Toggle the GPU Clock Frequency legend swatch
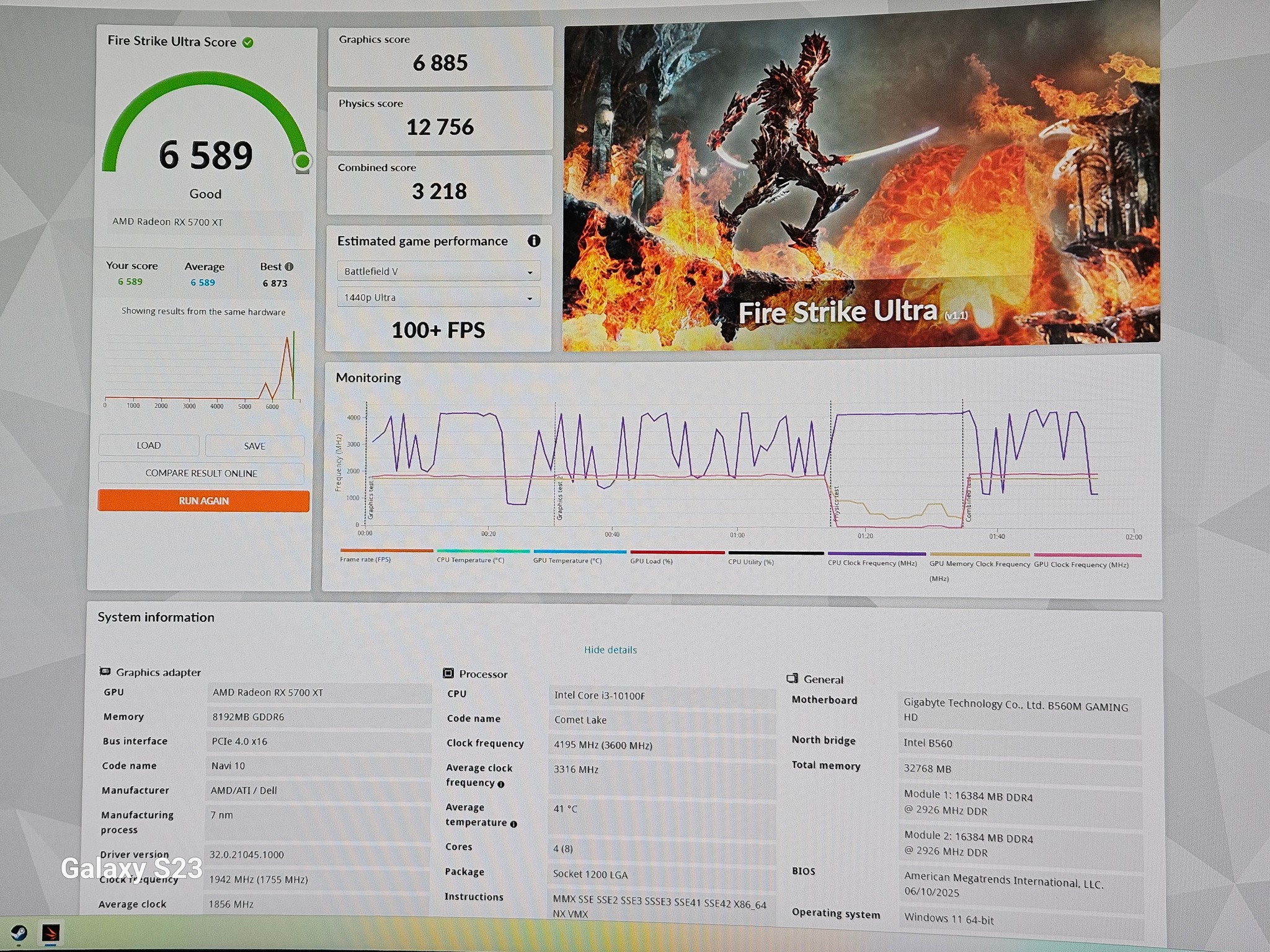Image resolution: width=1270 pixels, height=952 pixels. click(x=1088, y=555)
